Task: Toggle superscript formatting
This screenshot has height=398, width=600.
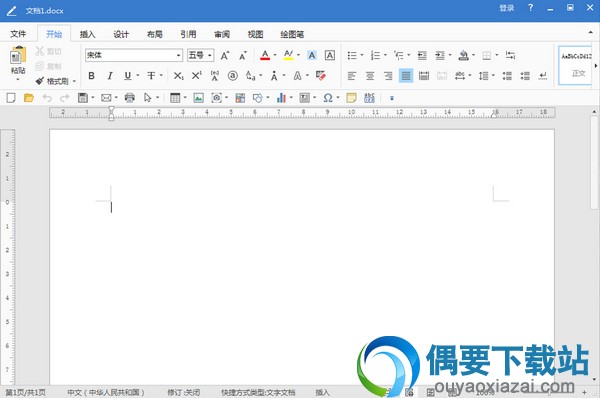Action: pos(196,76)
